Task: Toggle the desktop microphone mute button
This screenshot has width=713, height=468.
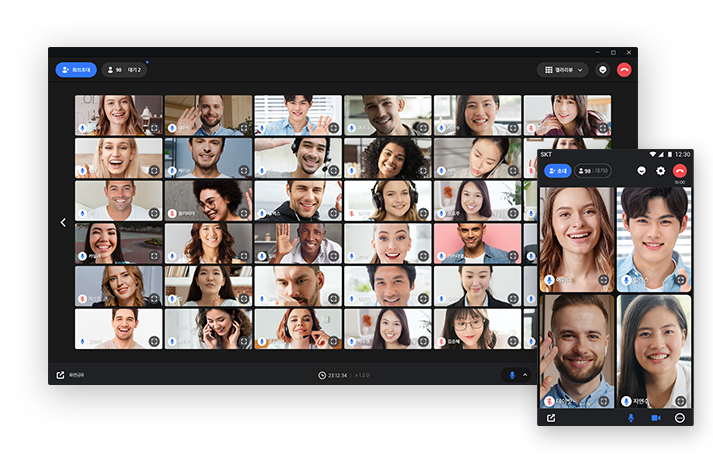Action: pyautogui.click(x=512, y=375)
